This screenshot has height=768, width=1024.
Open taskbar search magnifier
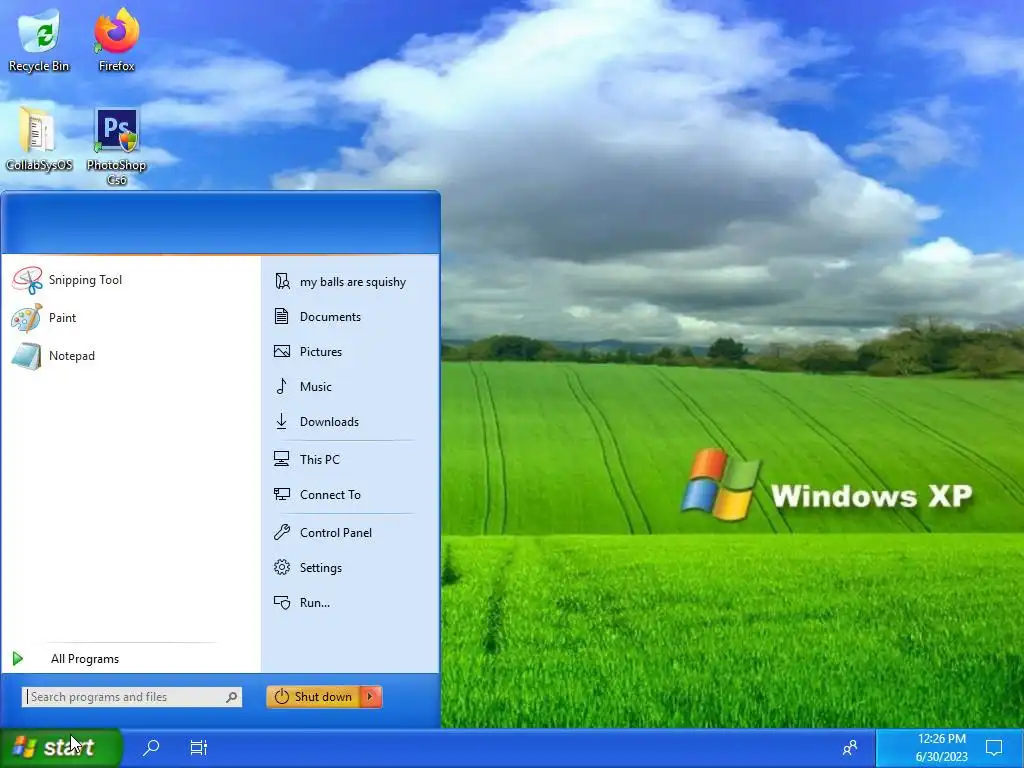(151, 747)
